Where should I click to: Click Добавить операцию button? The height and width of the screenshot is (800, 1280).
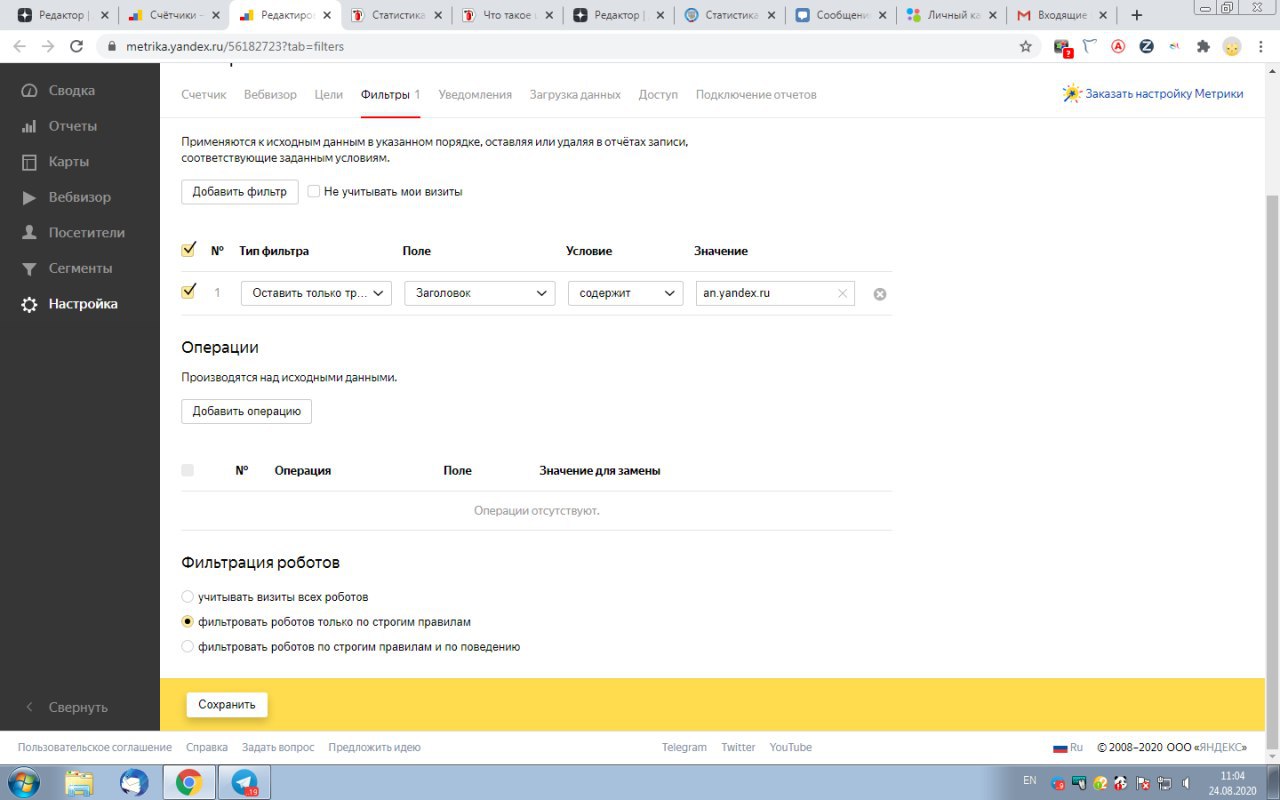[246, 411]
